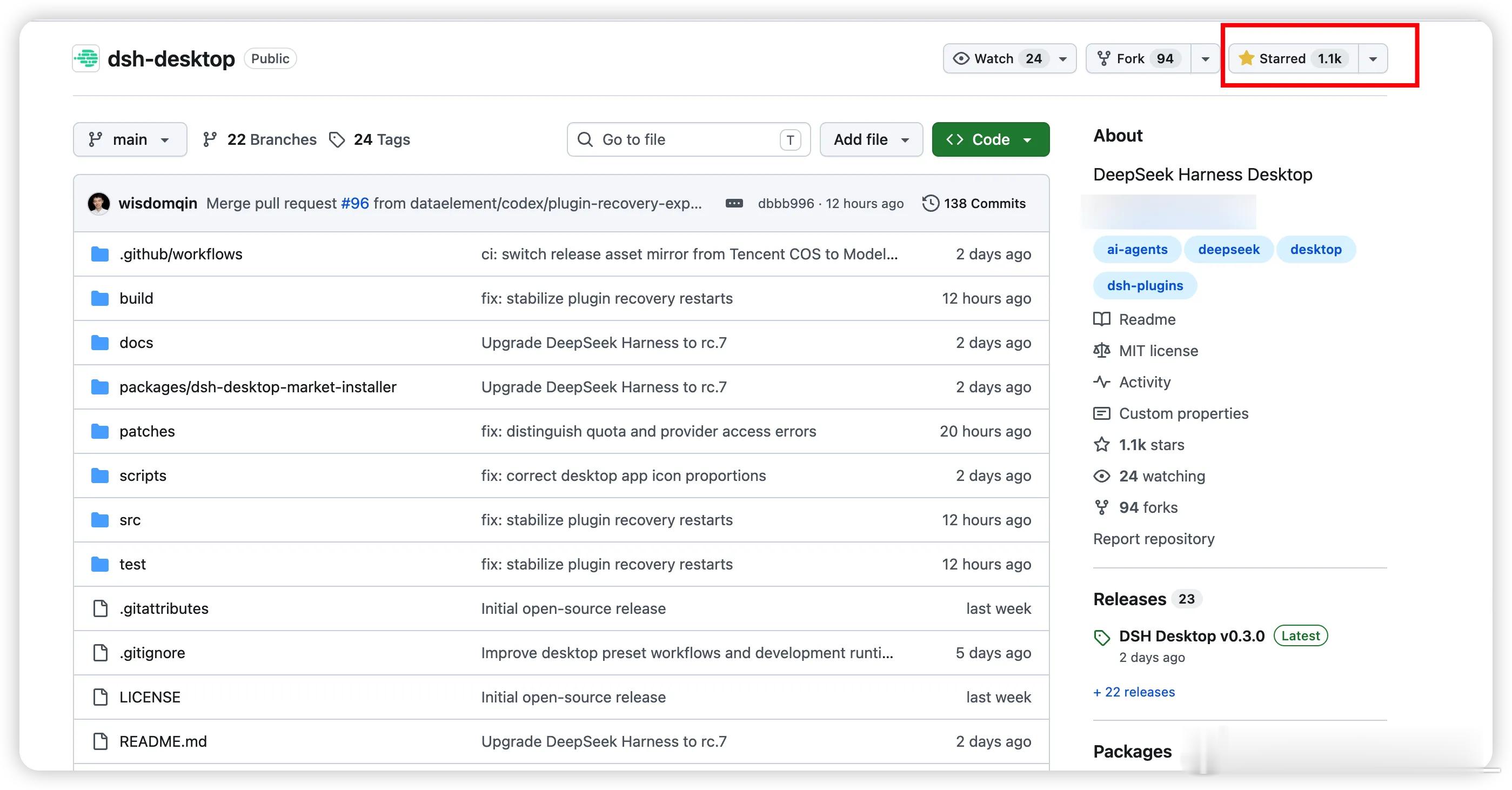Open pull request #96 link
Screen dimensions: 1512x790
pyautogui.click(x=354, y=204)
